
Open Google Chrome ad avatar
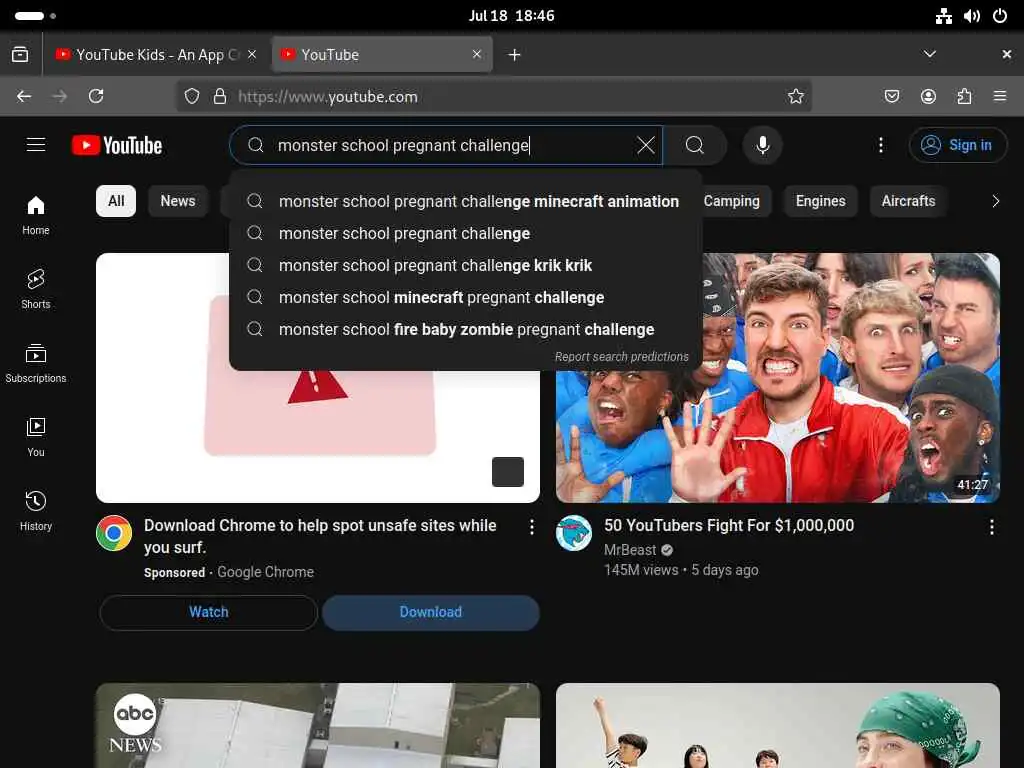click(114, 533)
